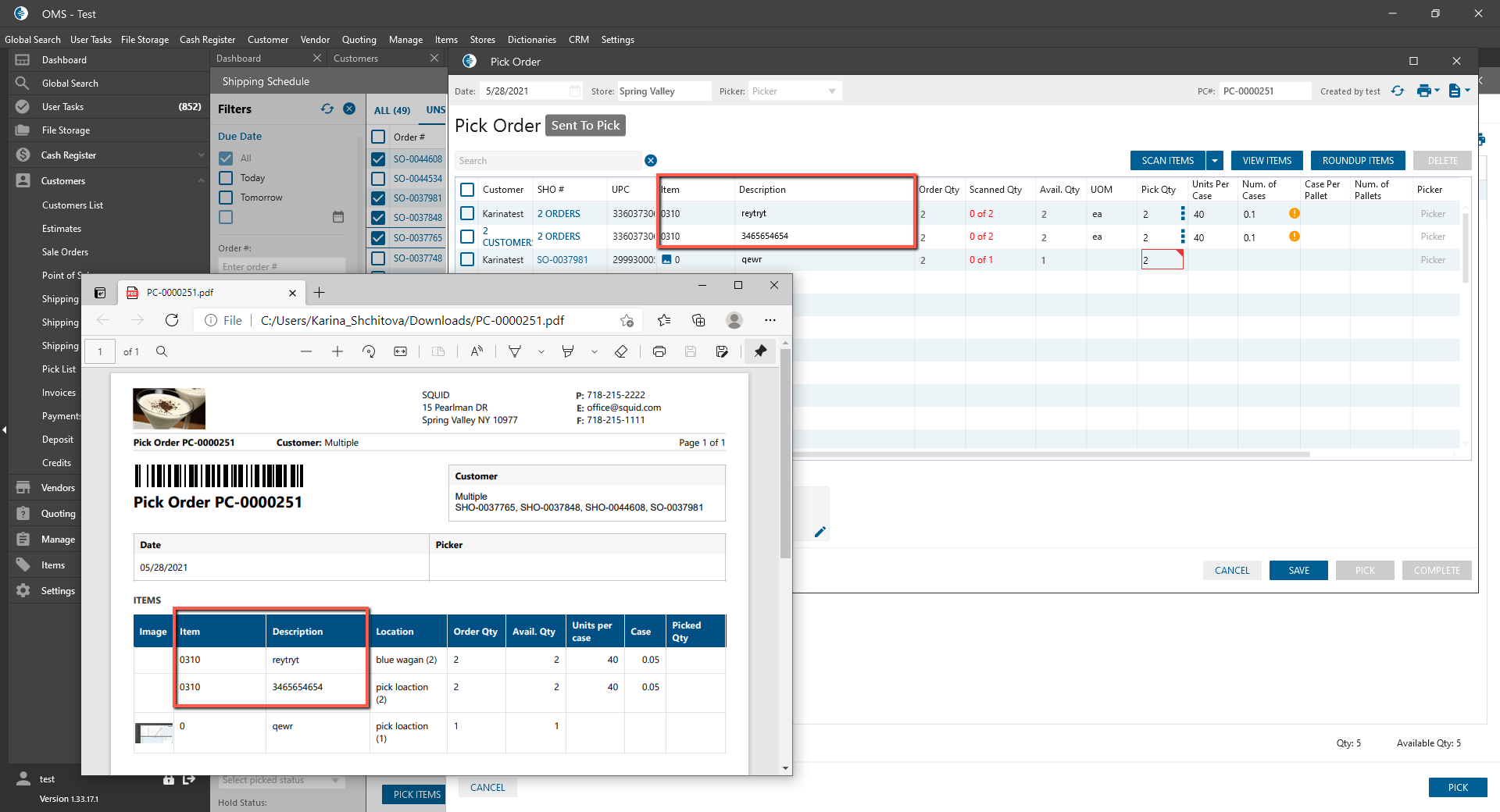Clear filters with the blue X icon
The height and width of the screenshot is (812, 1500).
point(349,109)
